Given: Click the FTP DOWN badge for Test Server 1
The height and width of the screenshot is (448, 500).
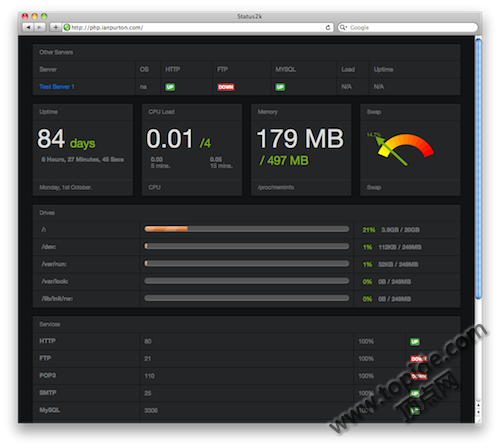Looking at the screenshot, I should 226,87.
